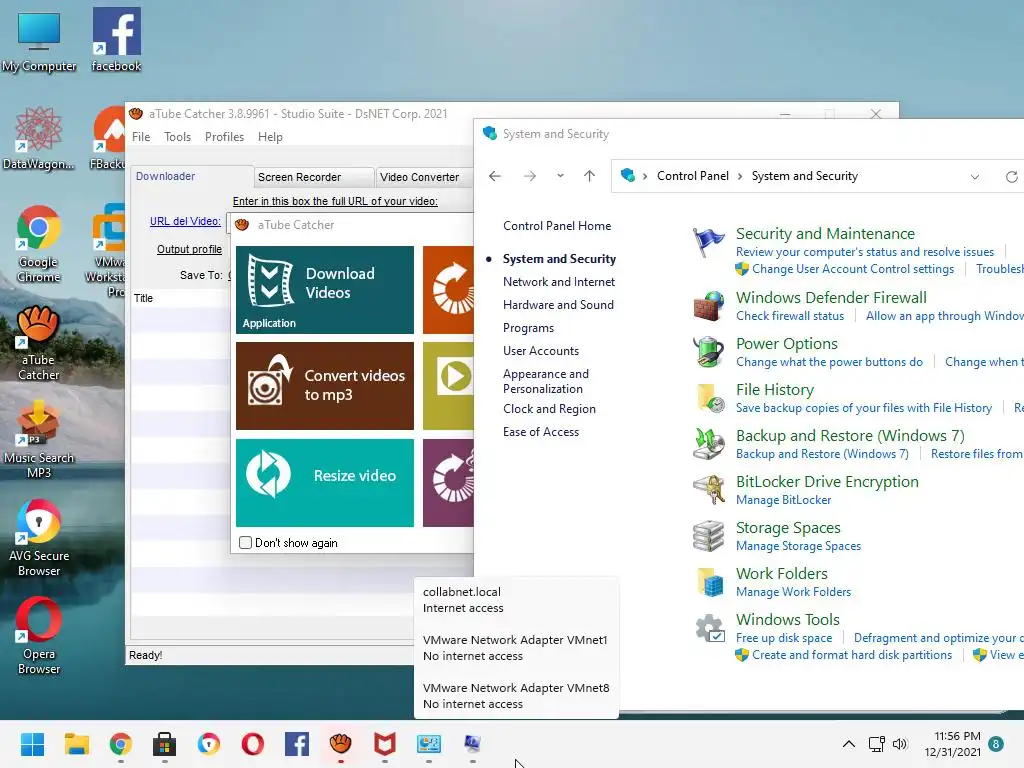Select the Downloader tab
The width and height of the screenshot is (1024, 768).
coord(191,176)
